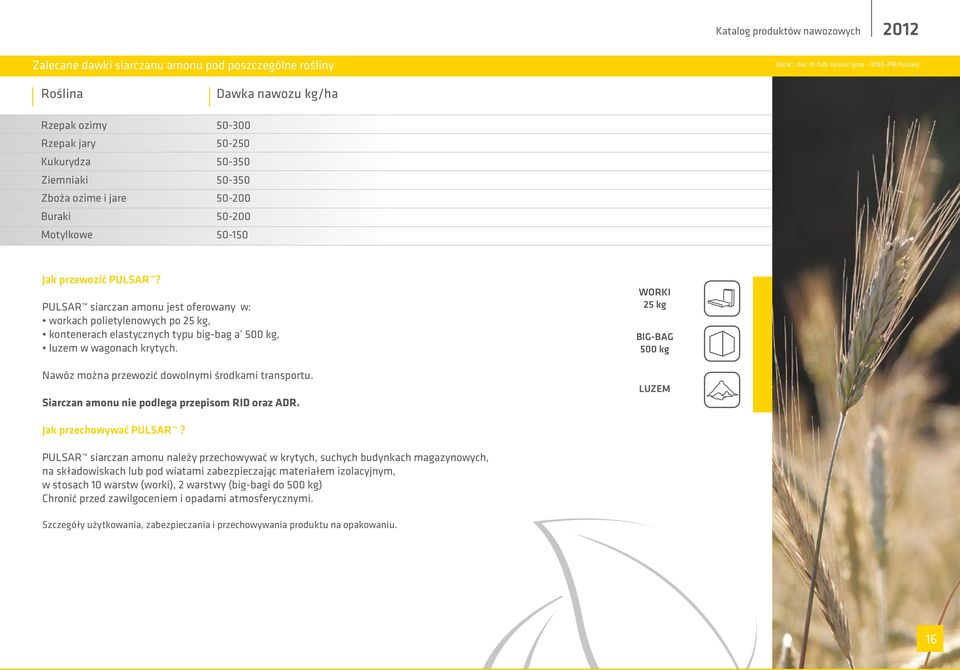Click the LUZEM bulk pile icon
The width and height of the screenshot is (960, 670).
tap(722, 390)
